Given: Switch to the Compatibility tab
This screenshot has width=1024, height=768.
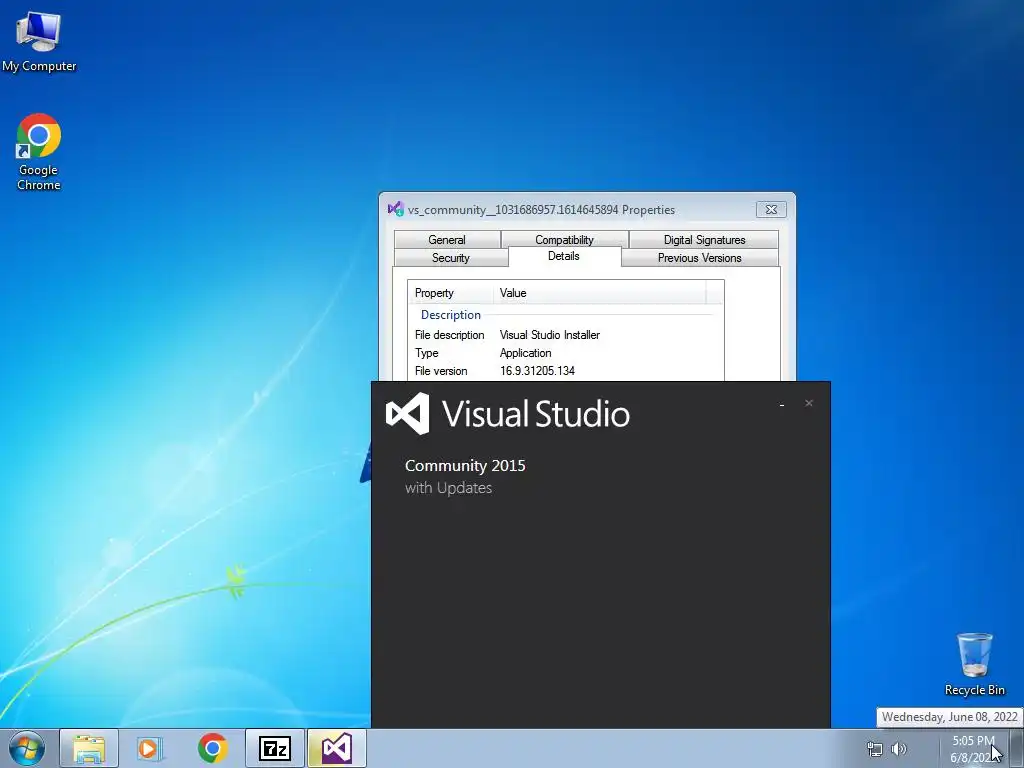Looking at the screenshot, I should [x=564, y=240].
